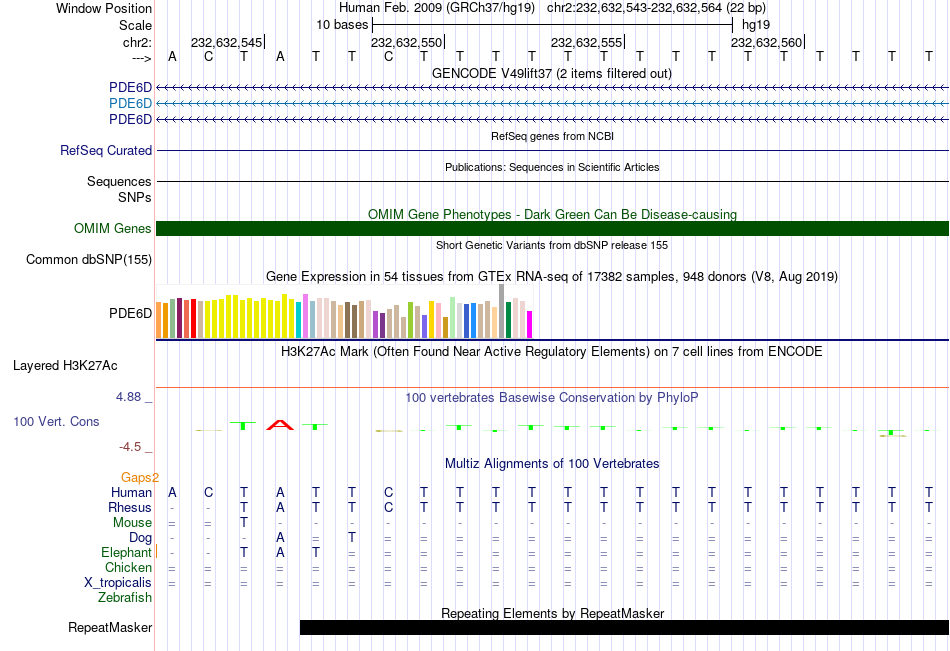950x651 pixels.
Task: Open the RefSeq genes from NCBI title
Action: [552, 136]
